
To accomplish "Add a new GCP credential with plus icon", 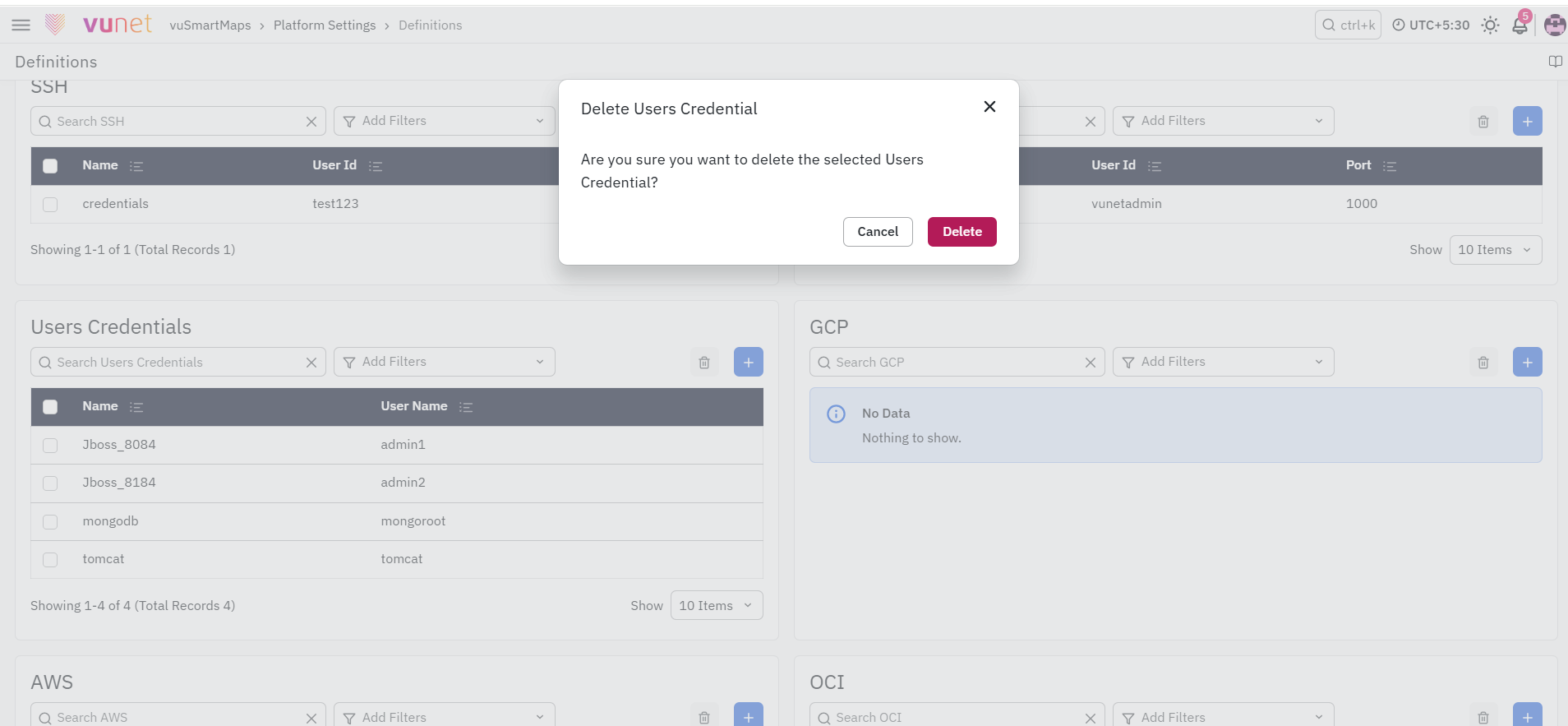I will [x=1528, y=363].
